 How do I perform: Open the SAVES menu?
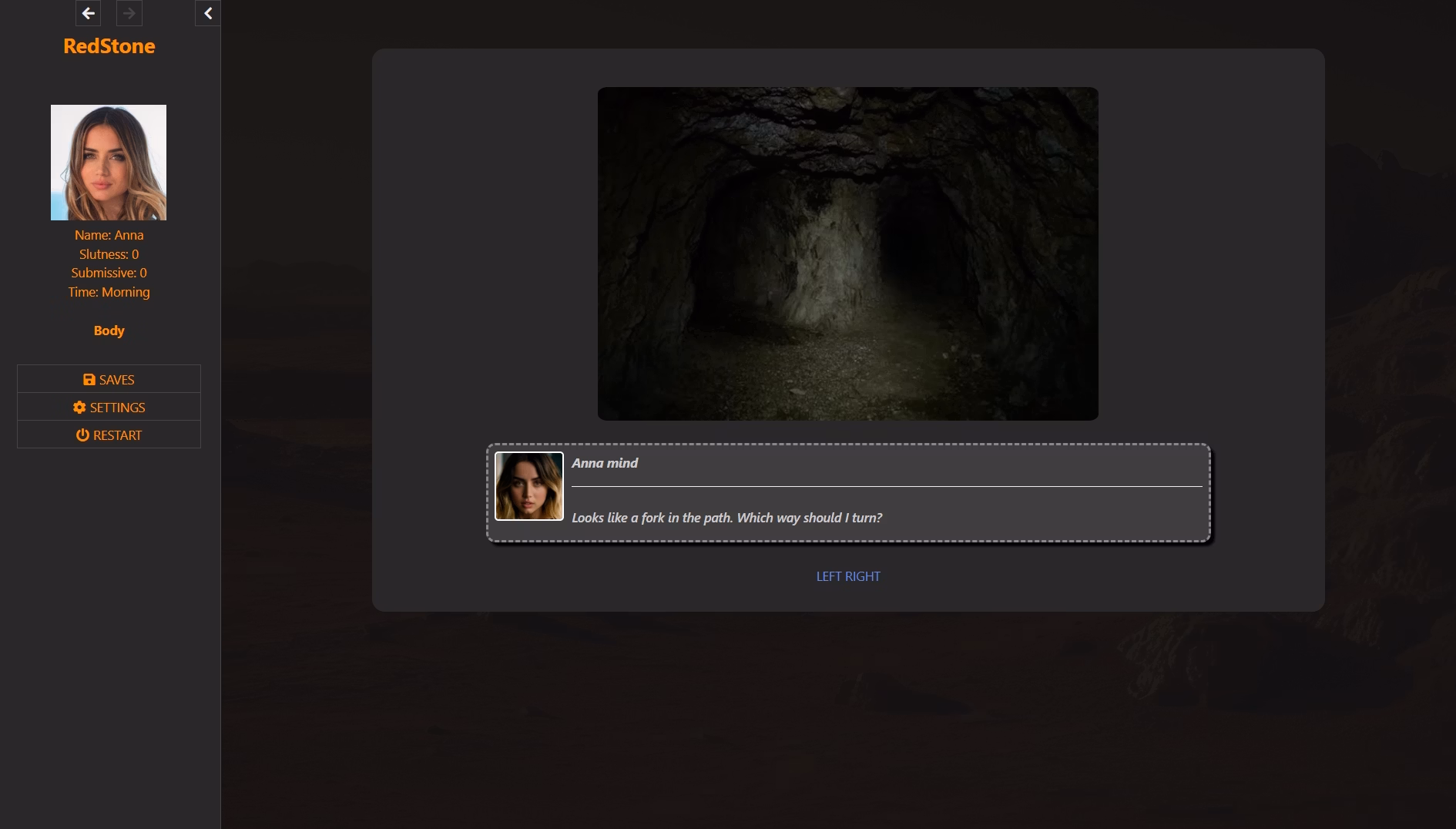click(x=109, y=379)
